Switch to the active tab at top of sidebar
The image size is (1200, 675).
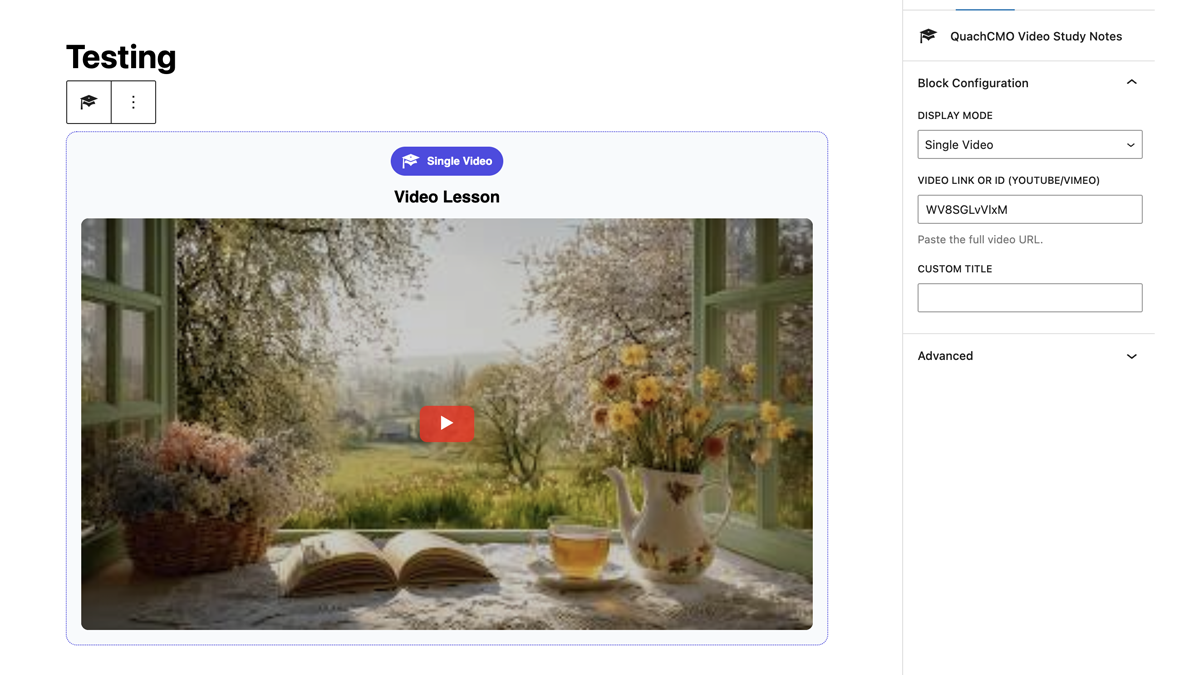click(984, 6)
